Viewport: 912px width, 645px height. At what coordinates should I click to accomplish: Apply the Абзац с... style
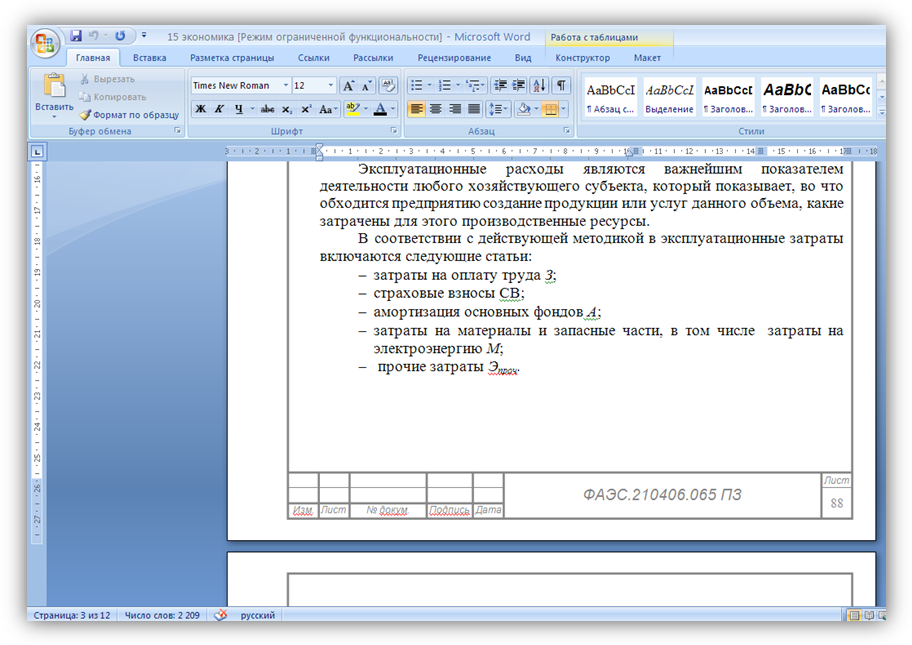(610, 97)
